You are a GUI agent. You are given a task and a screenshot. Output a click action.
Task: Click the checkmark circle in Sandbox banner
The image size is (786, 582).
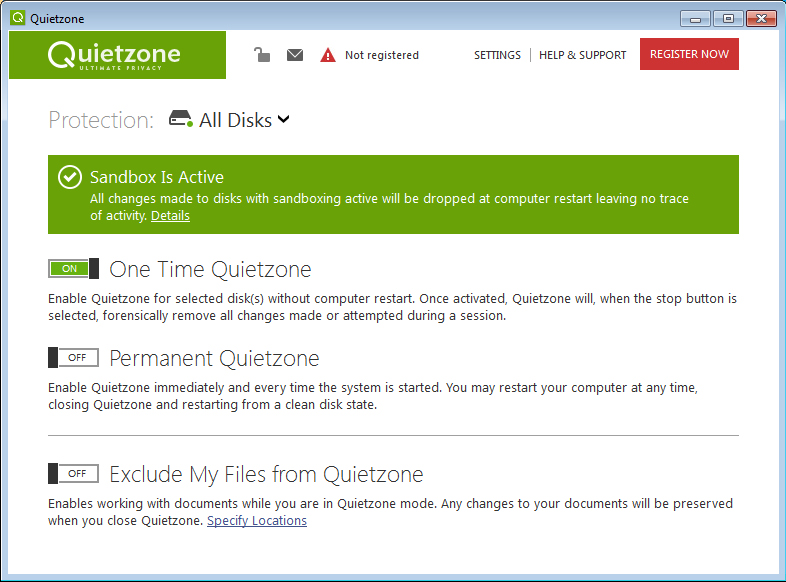[69, 177]
